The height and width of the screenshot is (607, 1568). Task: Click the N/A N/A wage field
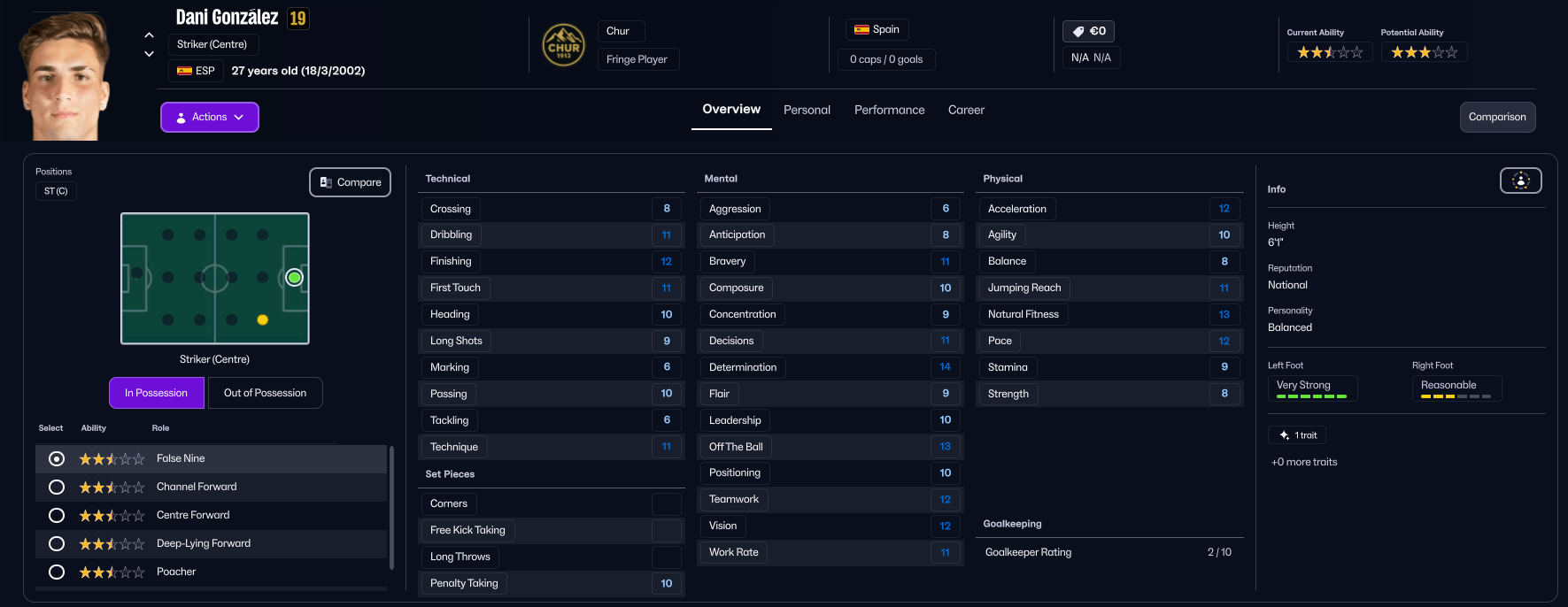tap(1091, 58)
